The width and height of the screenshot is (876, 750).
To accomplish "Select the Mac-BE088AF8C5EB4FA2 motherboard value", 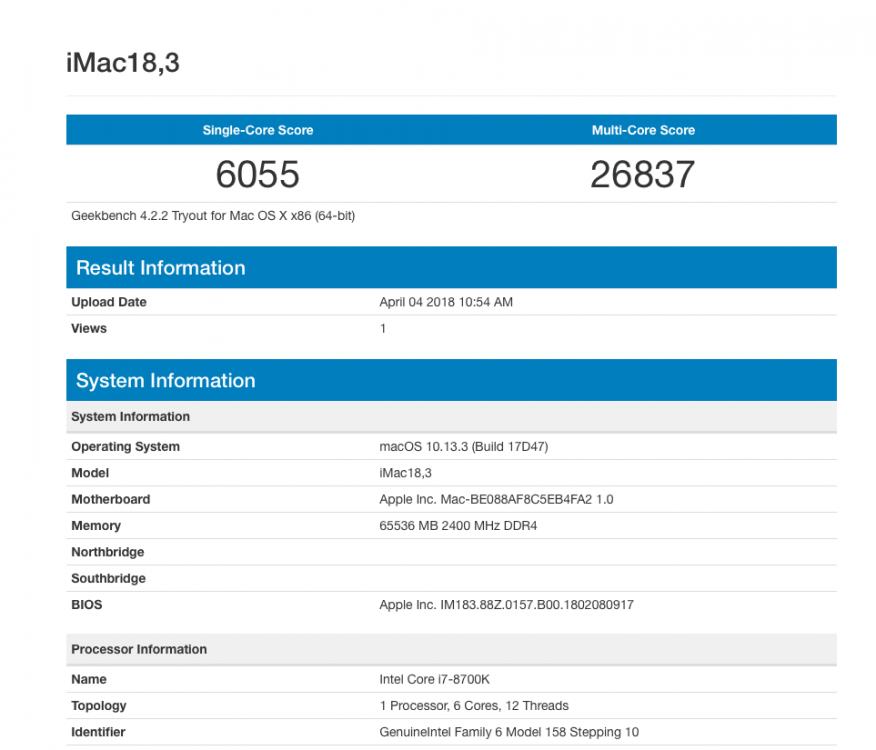I will 496,499.
